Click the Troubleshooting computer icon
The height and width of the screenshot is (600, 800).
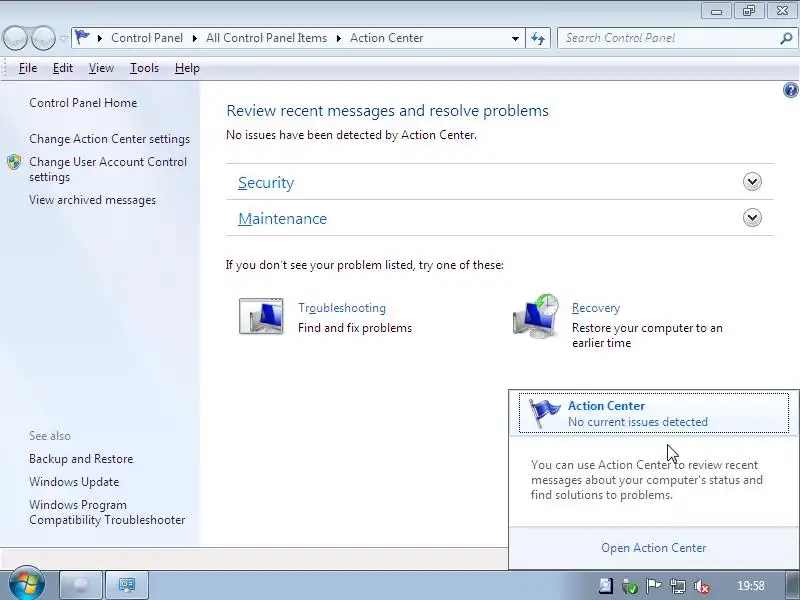pos(261,316)
